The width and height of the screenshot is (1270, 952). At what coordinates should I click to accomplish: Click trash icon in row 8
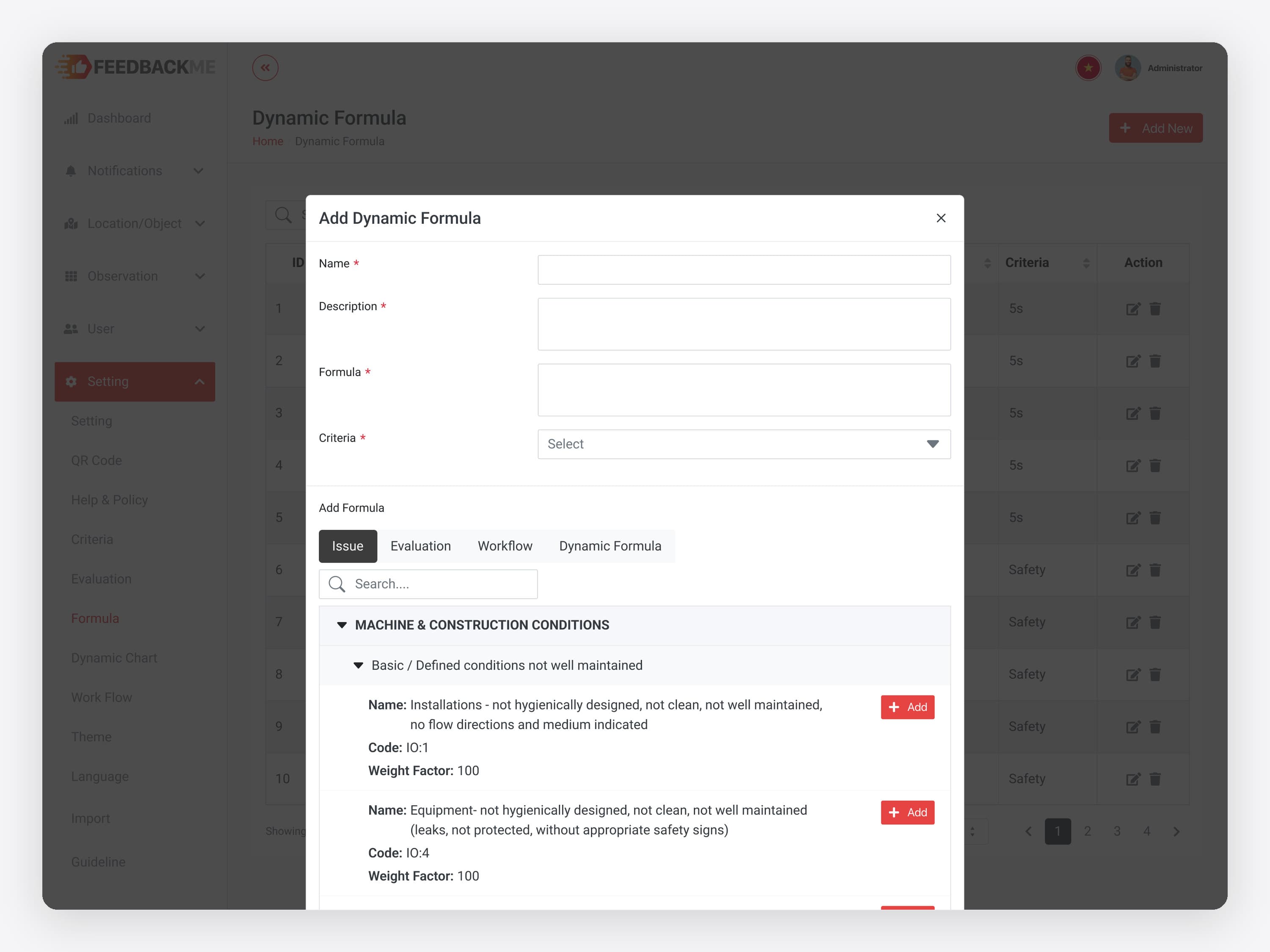tap(1155, 674)
